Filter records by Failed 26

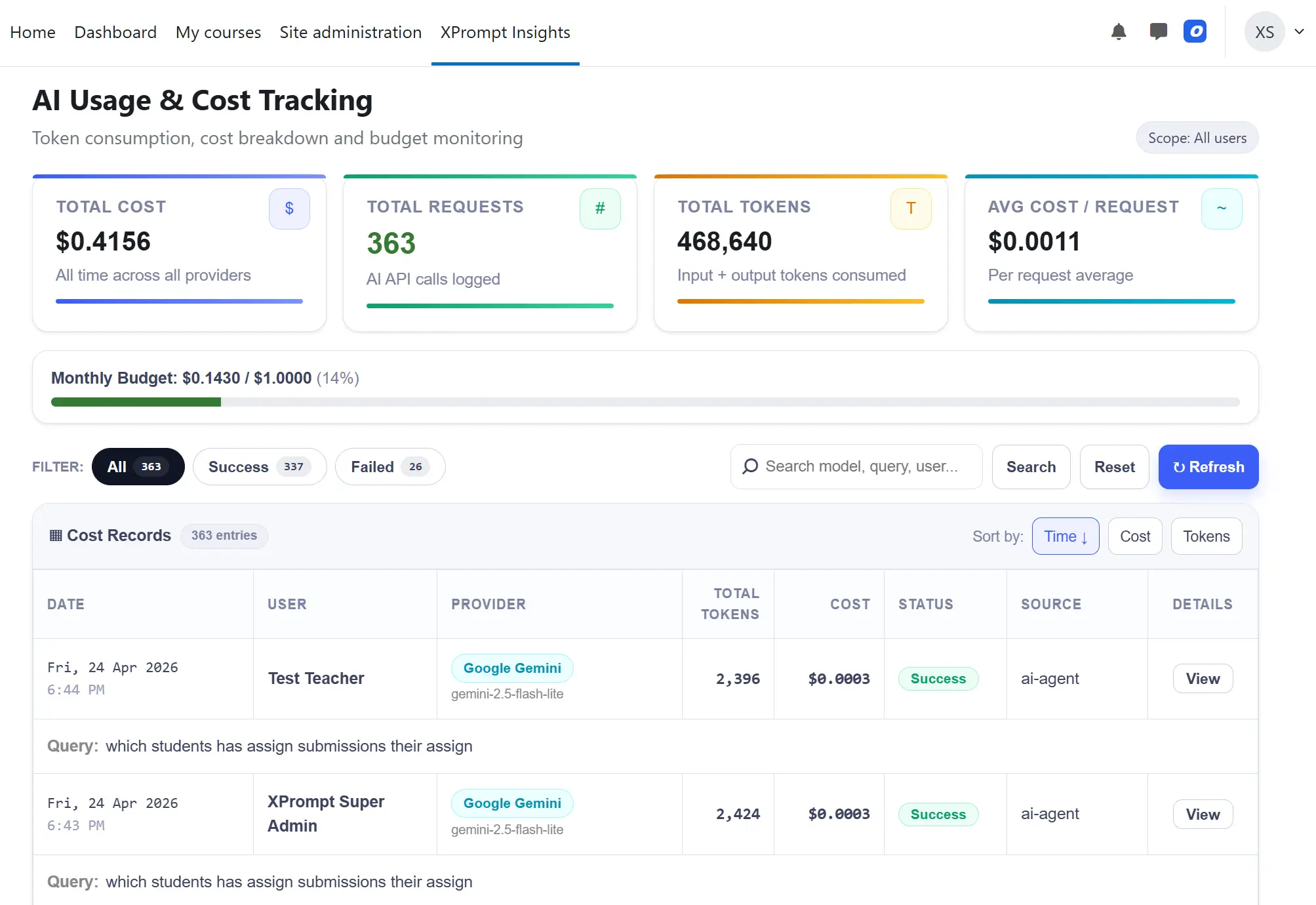pyautogui.click(x=390, y=466)
